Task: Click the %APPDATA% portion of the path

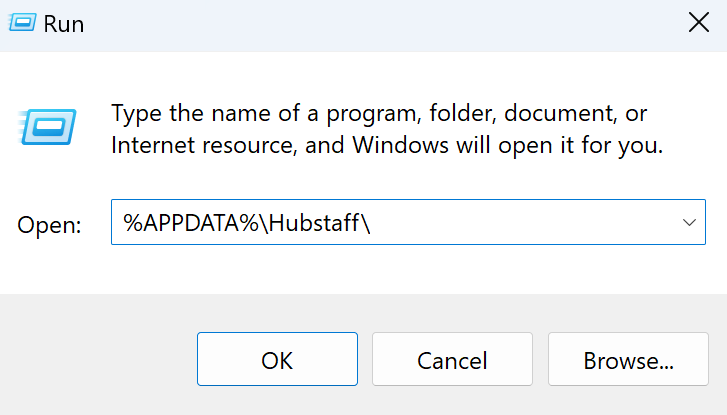Action: (190, 223)
